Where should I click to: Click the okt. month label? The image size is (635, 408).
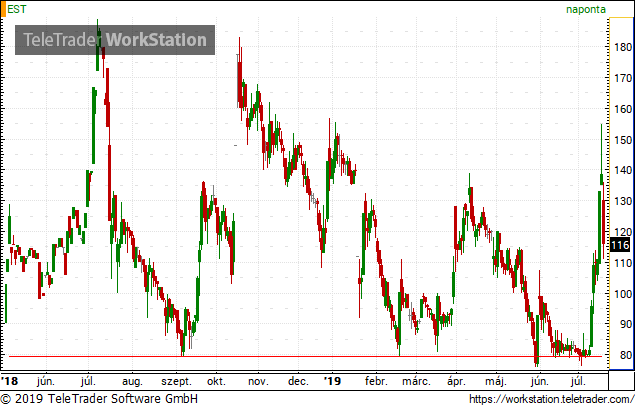click(216, 381)
